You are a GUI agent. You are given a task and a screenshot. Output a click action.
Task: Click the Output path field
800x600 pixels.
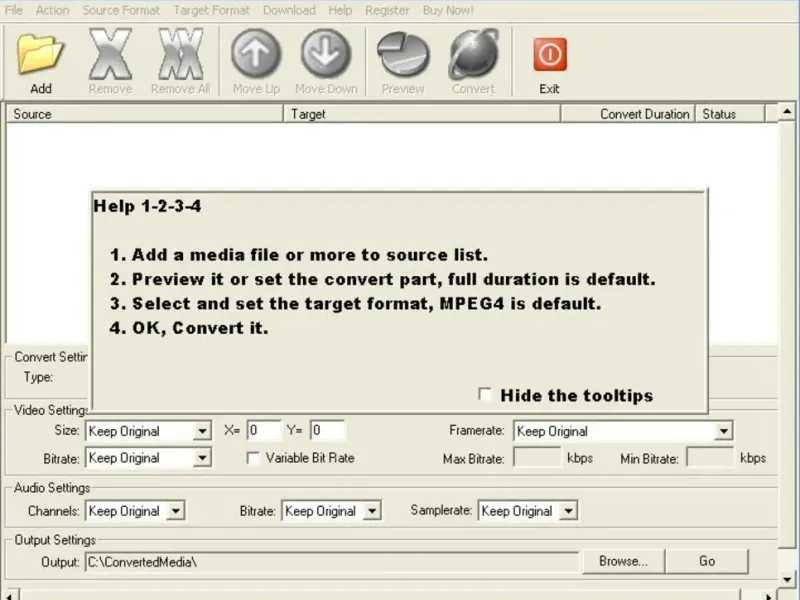click(332, 562)
